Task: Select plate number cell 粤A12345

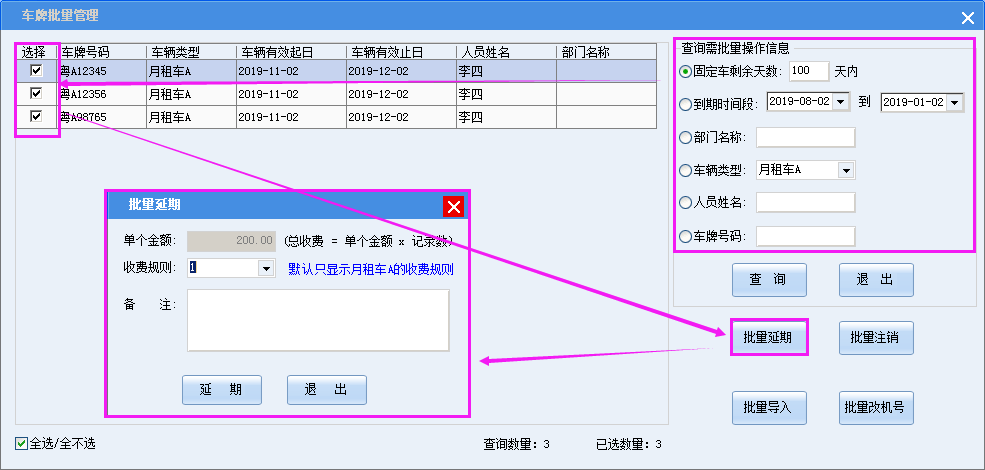Action: [x=102, y=72]
